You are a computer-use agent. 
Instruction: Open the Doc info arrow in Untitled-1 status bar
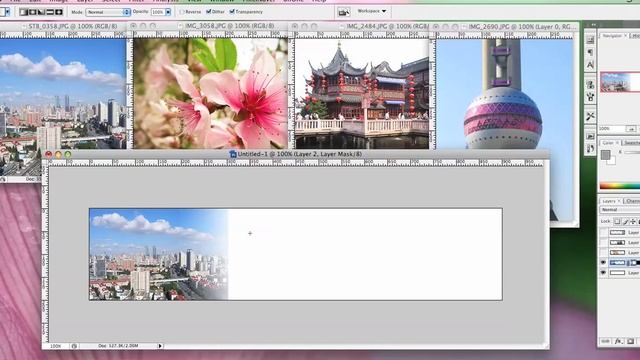point(160,346)
